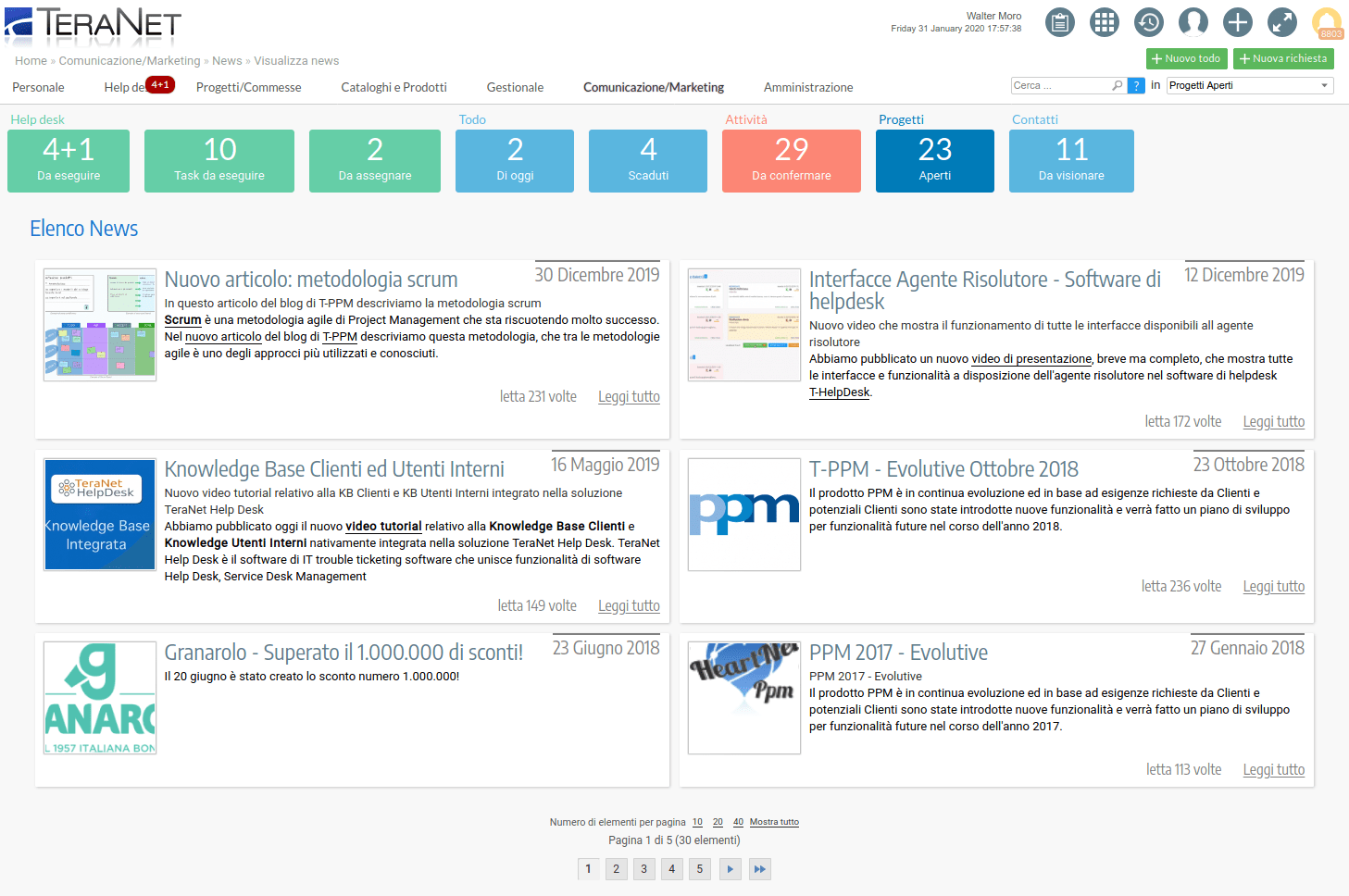Expand the Progetti Aperti dropdown
This screenshot has height=896, width=1349.
1324,85
